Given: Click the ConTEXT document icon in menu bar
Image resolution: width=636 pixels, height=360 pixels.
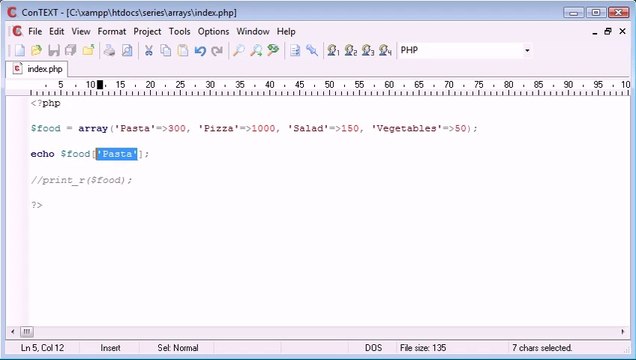Looking at the screenshot, I should point(17,31).
